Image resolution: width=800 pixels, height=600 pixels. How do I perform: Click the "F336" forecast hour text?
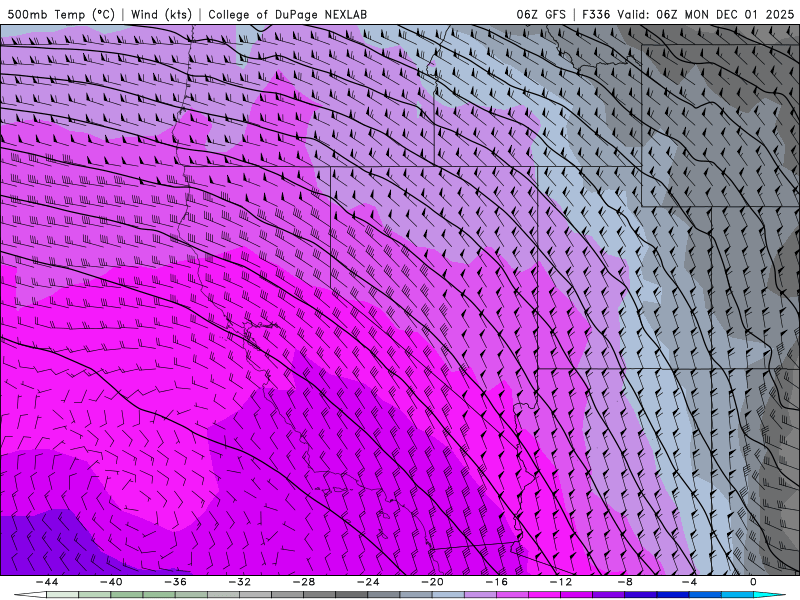point(596,14)
